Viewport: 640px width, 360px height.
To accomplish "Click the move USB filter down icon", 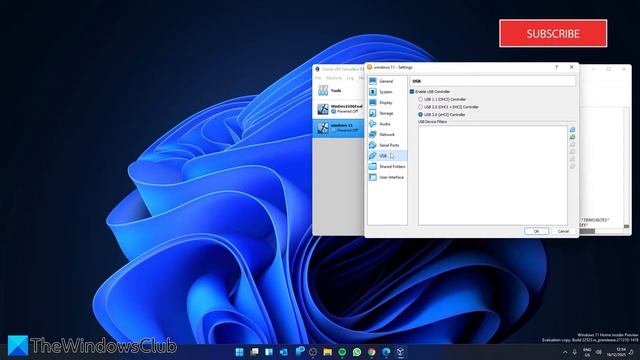I will tap(572, 166).
